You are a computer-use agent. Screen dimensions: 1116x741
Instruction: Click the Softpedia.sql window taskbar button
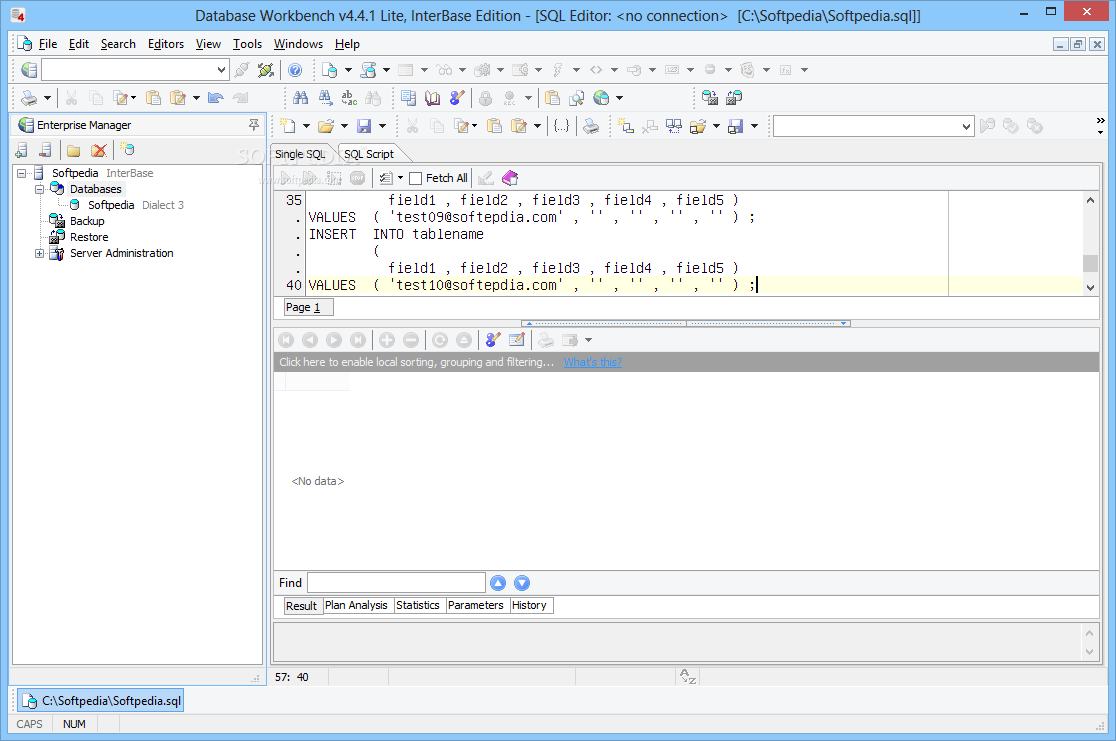click(x=101, y=701)
